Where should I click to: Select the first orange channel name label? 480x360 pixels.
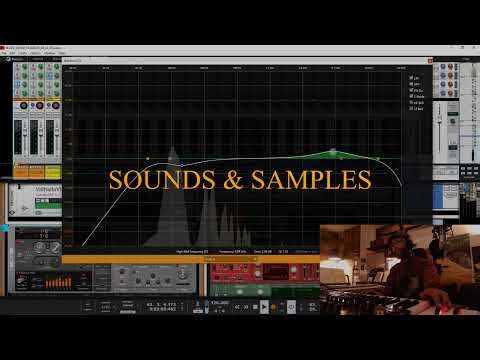[x=21, y=172]
